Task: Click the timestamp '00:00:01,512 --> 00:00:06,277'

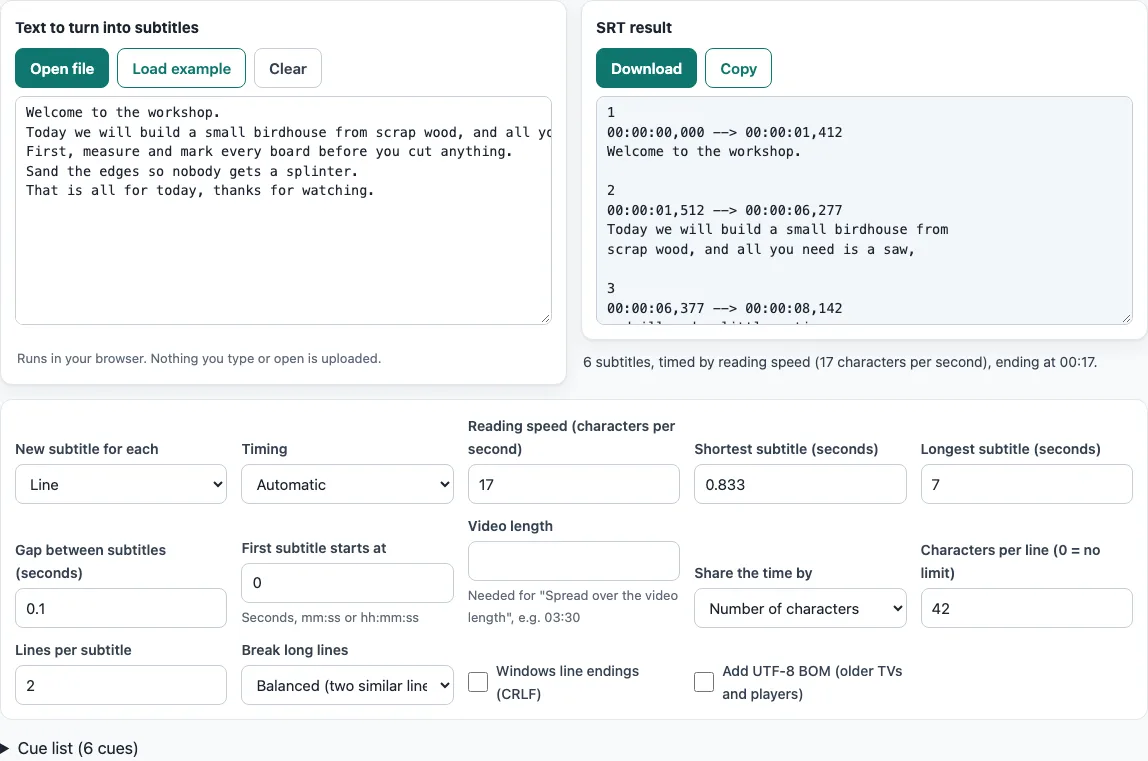Action: click(x=725, y=210)
